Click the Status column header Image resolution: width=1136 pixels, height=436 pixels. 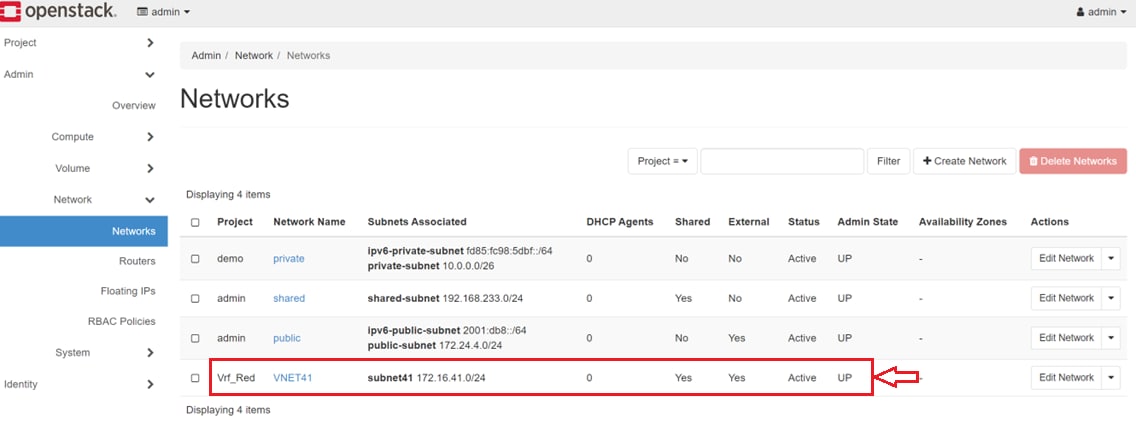[x=804, y=222]
